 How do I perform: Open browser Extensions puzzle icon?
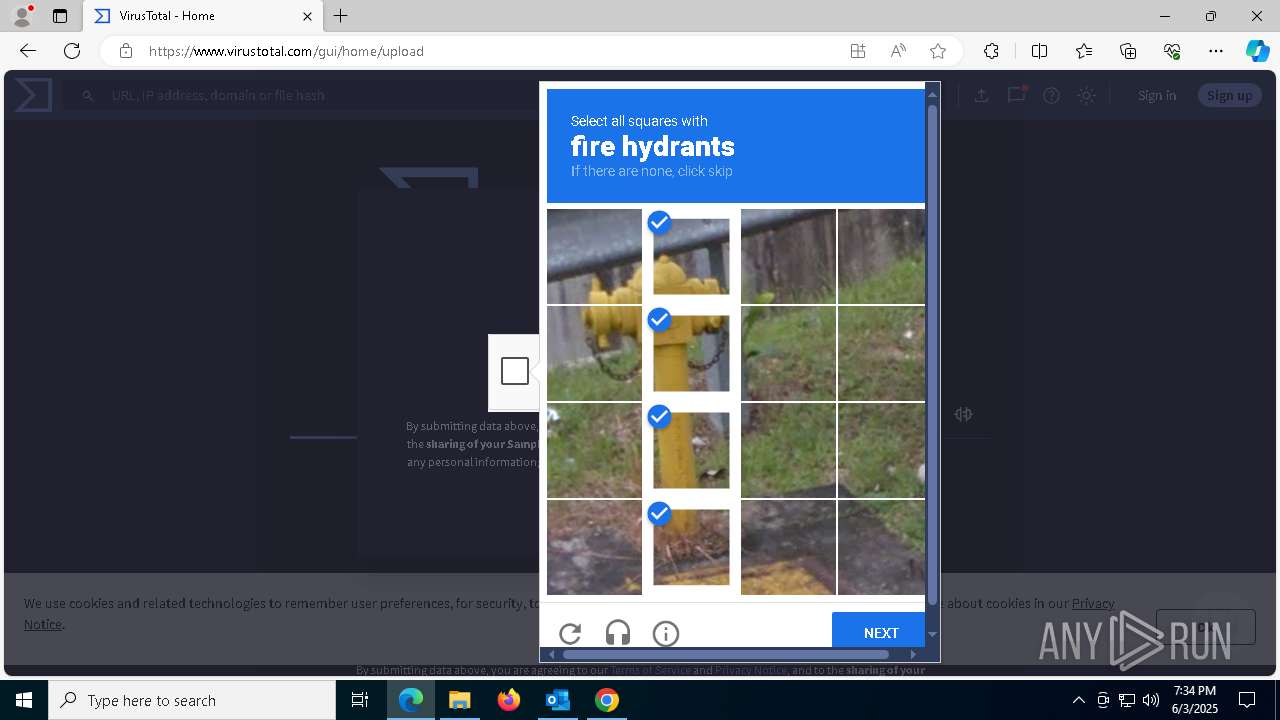[991, 51]
